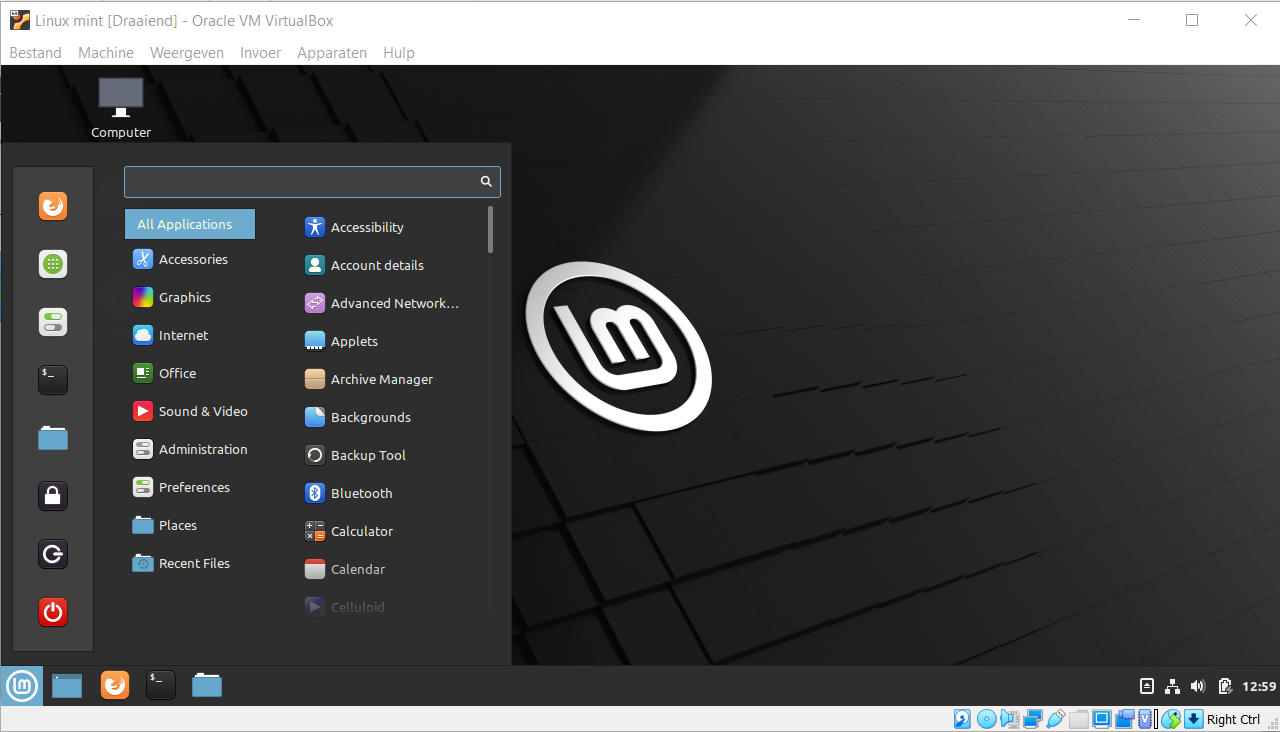This screenshot has width=1280, height=732.
Task: Start the Celluloid media player
Action: [356, 607]
